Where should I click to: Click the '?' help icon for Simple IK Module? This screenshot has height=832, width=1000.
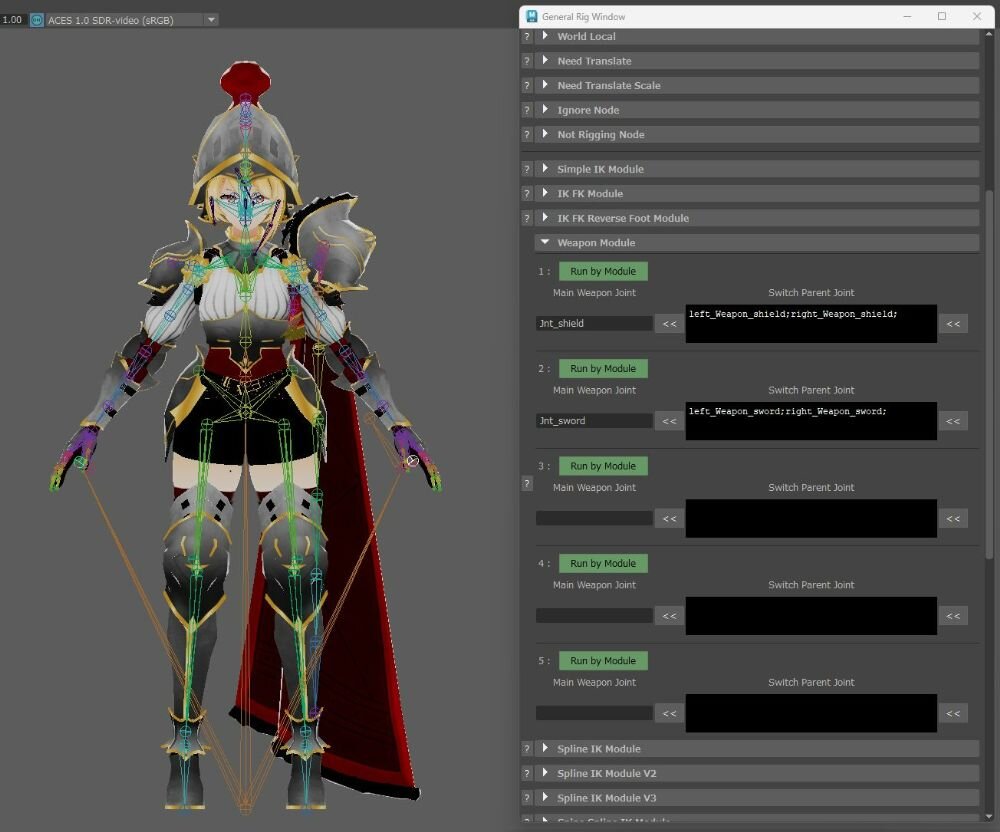click(527, 170)
